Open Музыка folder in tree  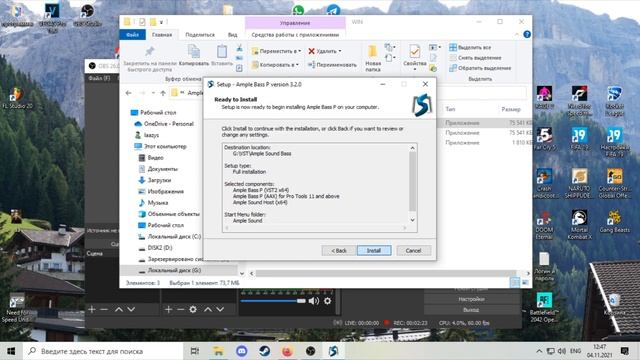click(158, 202)
